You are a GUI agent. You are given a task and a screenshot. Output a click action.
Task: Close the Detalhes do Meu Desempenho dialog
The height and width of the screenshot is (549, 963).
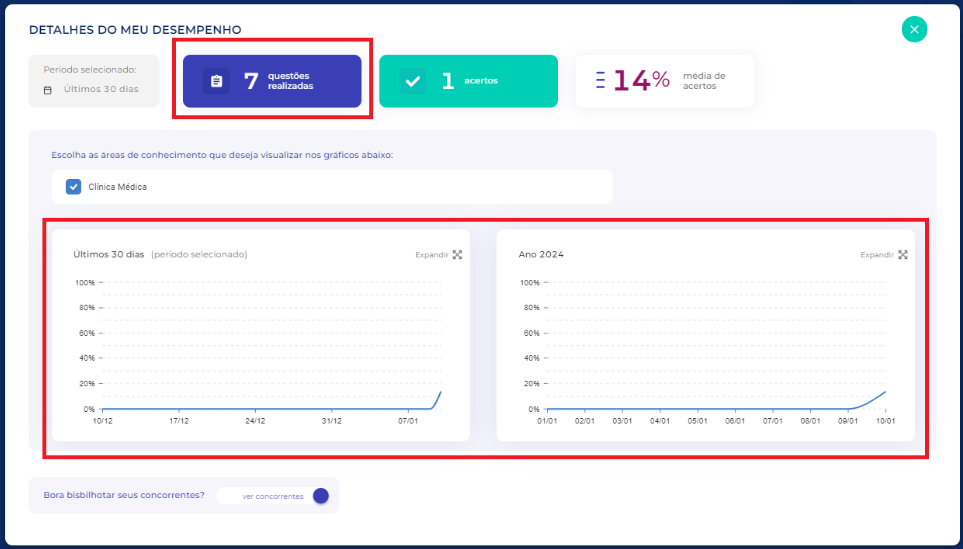(914, 29)
